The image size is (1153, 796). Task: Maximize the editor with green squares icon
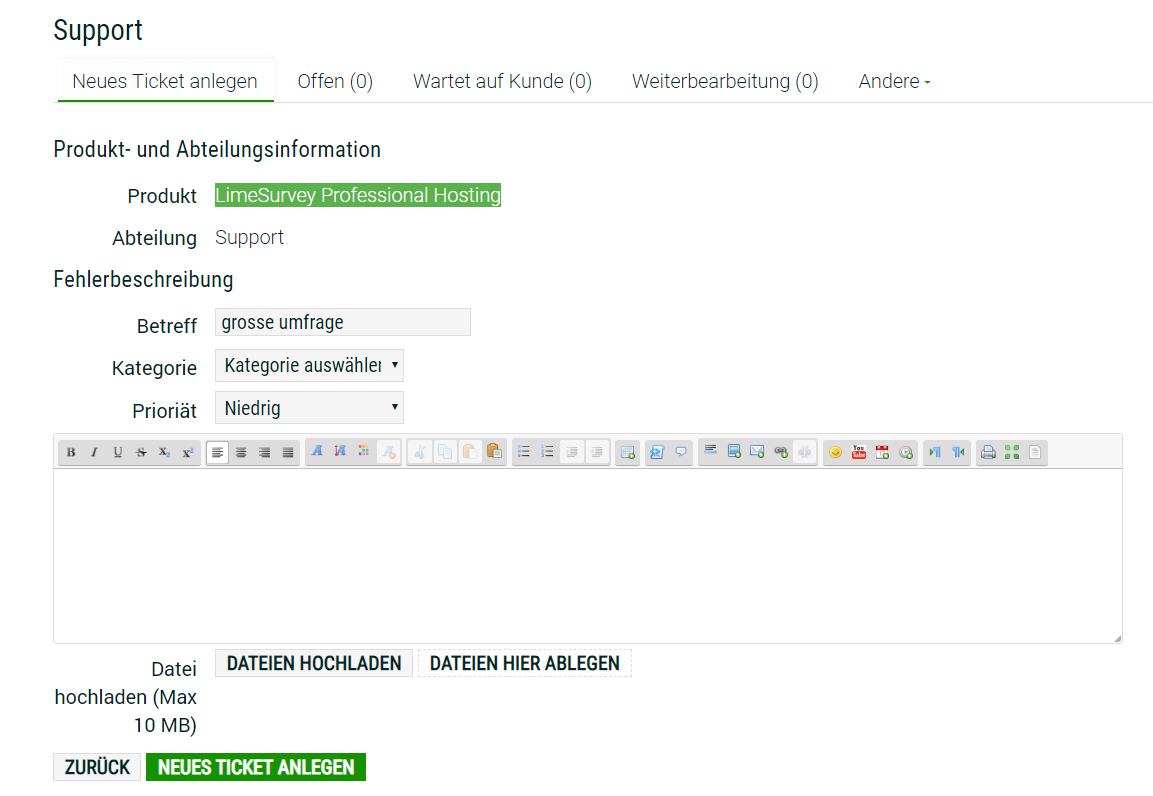(x=1012, y=452)
